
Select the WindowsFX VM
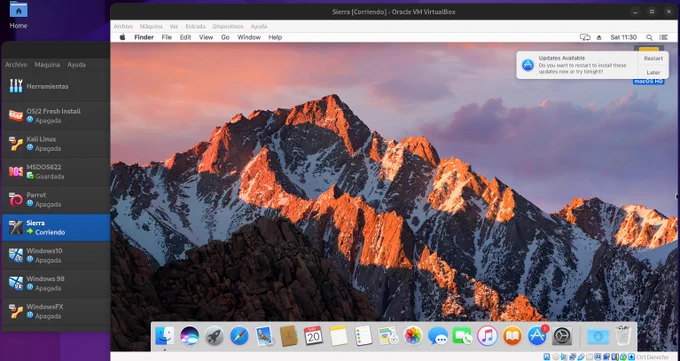point(56,311)
